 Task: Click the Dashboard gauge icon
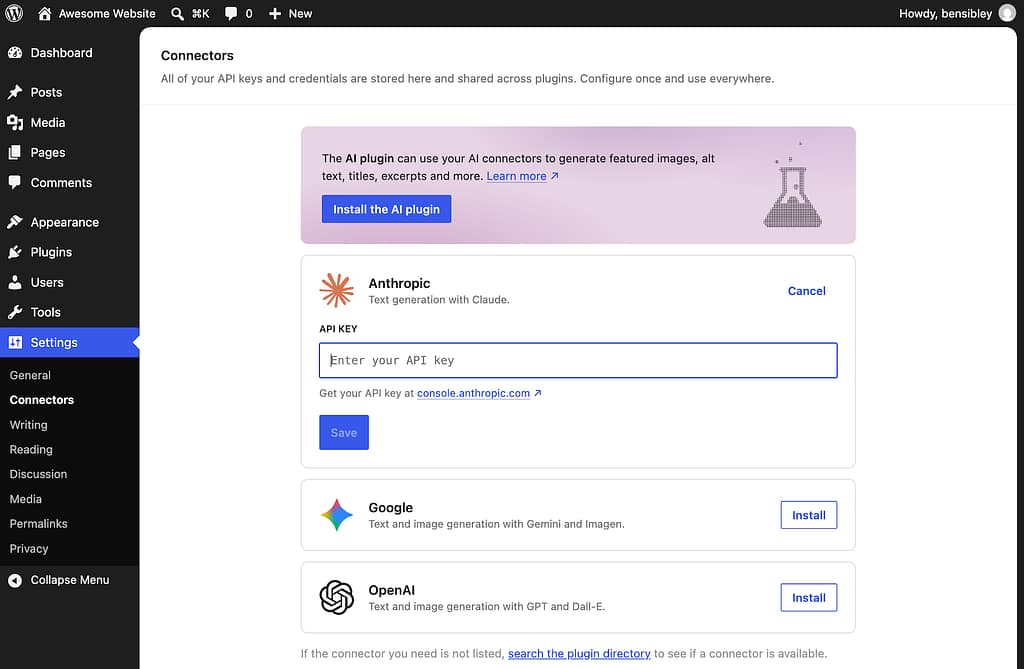tap(15, 53)
